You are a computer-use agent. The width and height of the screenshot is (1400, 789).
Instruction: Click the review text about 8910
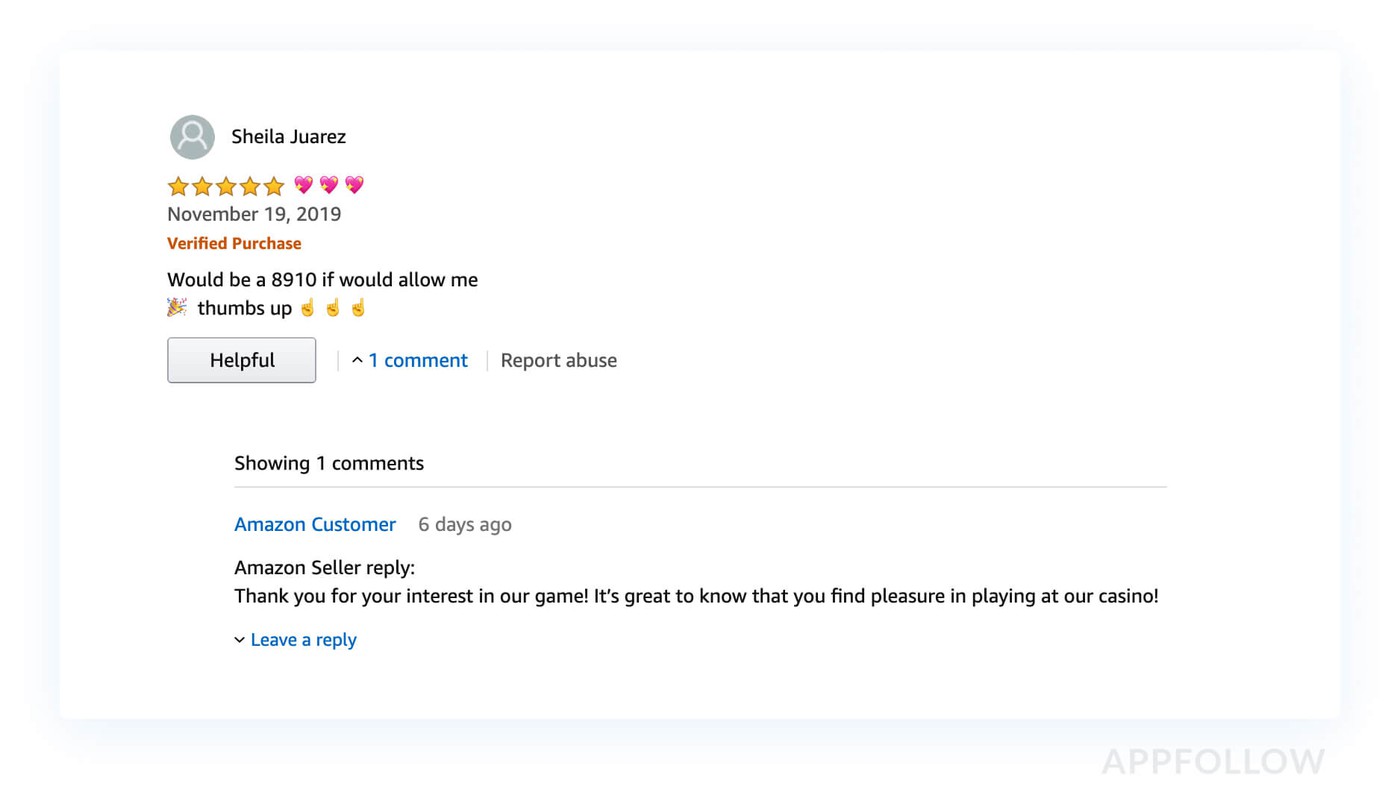click(322, 280)
